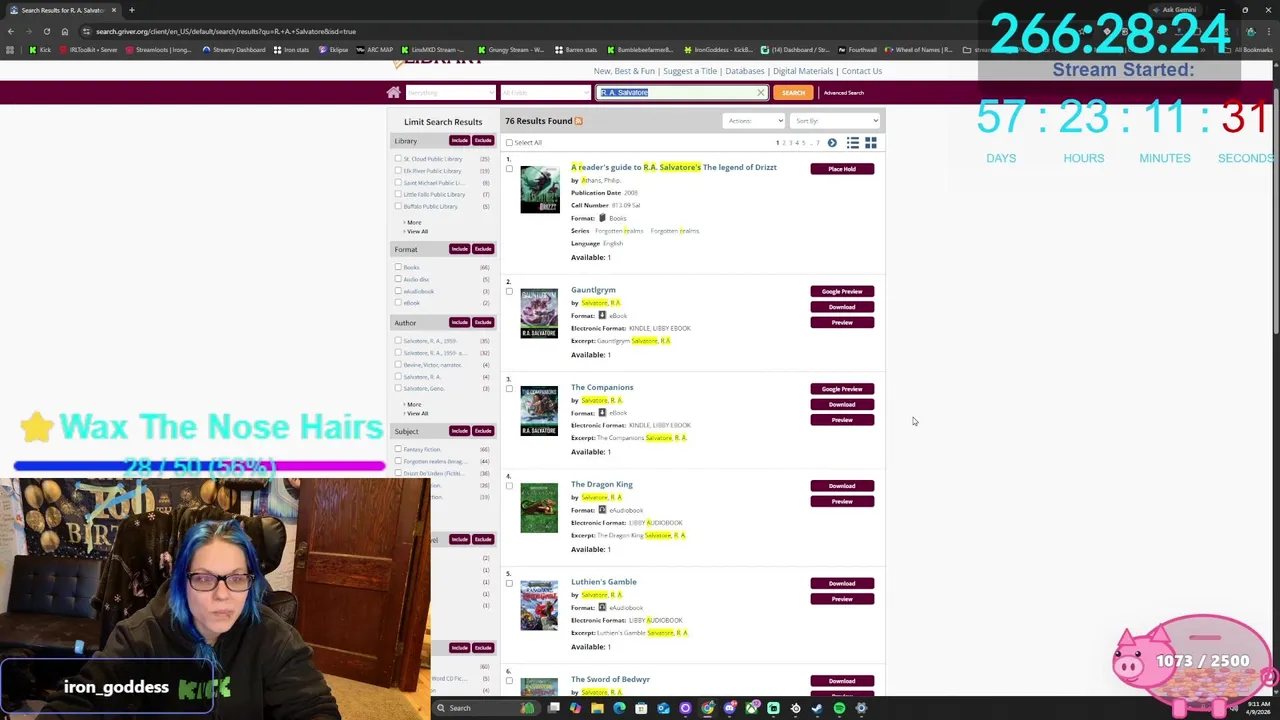Check the Fantasy fiction subject filter
This screenshot has height=720, width=1280.
click(398, 449)
